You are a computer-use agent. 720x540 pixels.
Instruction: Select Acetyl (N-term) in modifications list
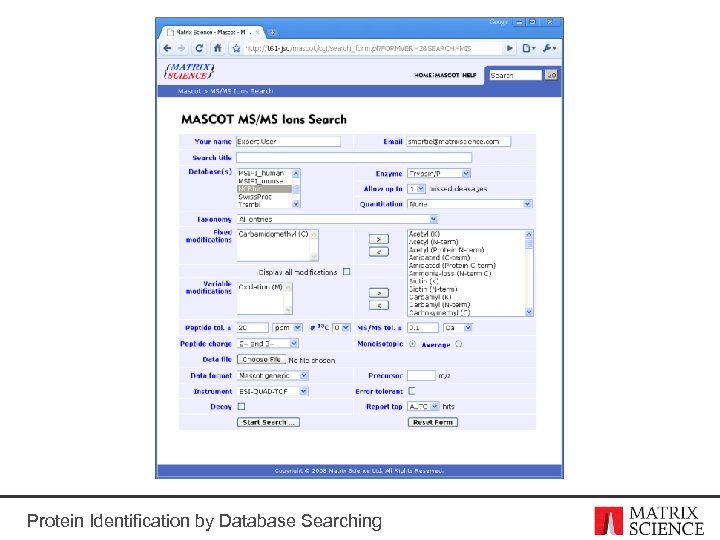pyautogui.click(x=433, y=242)
